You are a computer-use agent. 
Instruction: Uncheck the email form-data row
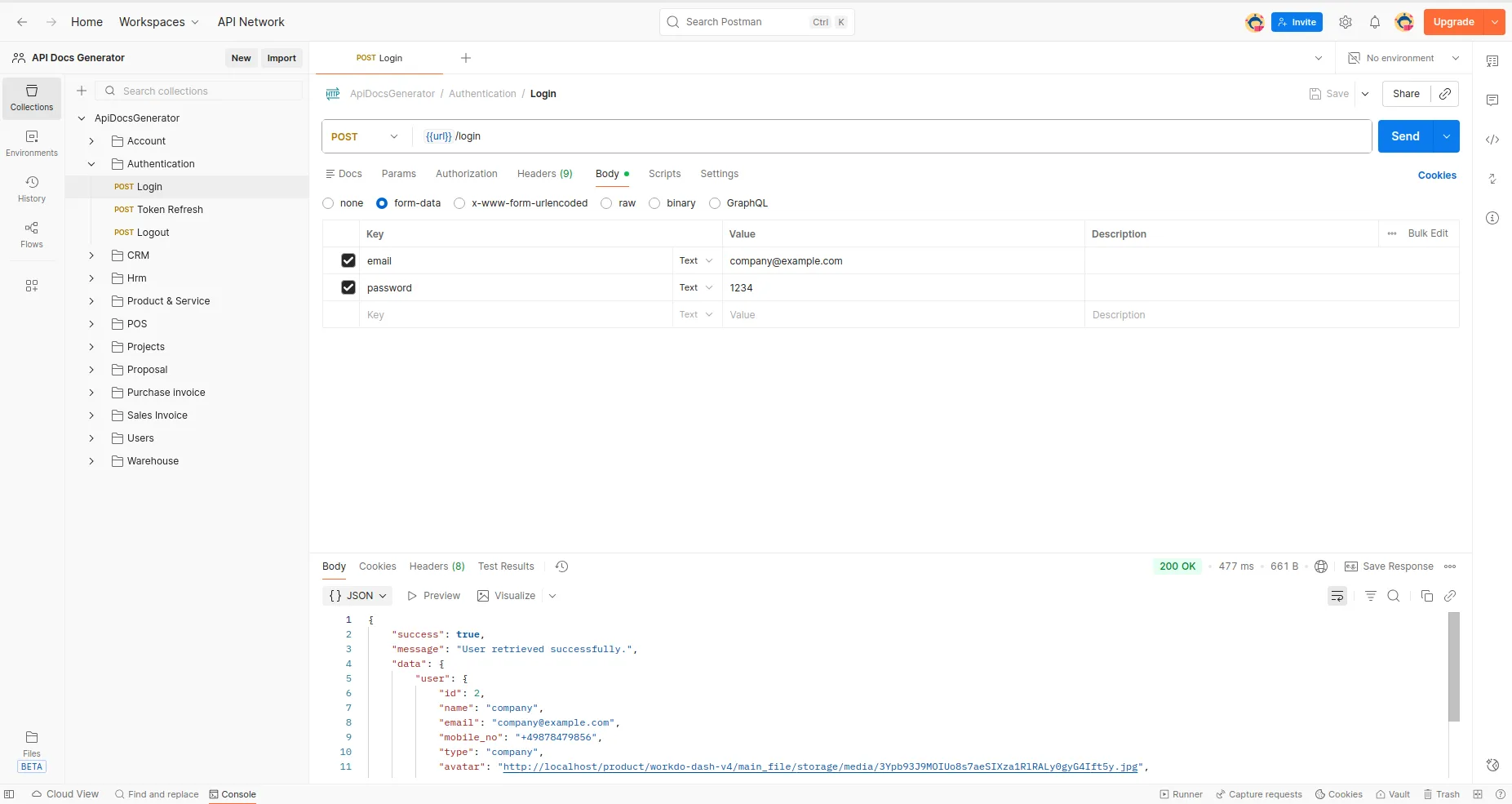click(x=348, y=260)
